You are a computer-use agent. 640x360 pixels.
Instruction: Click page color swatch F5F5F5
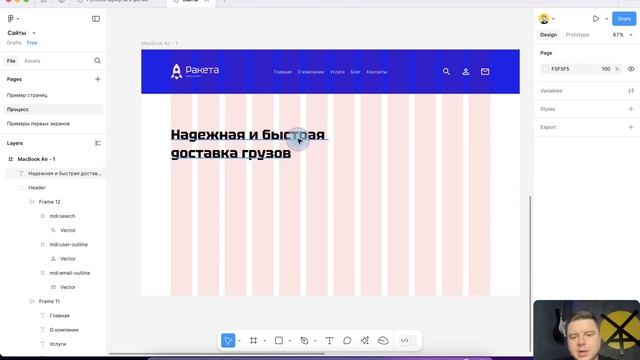[x=545, y=69]
